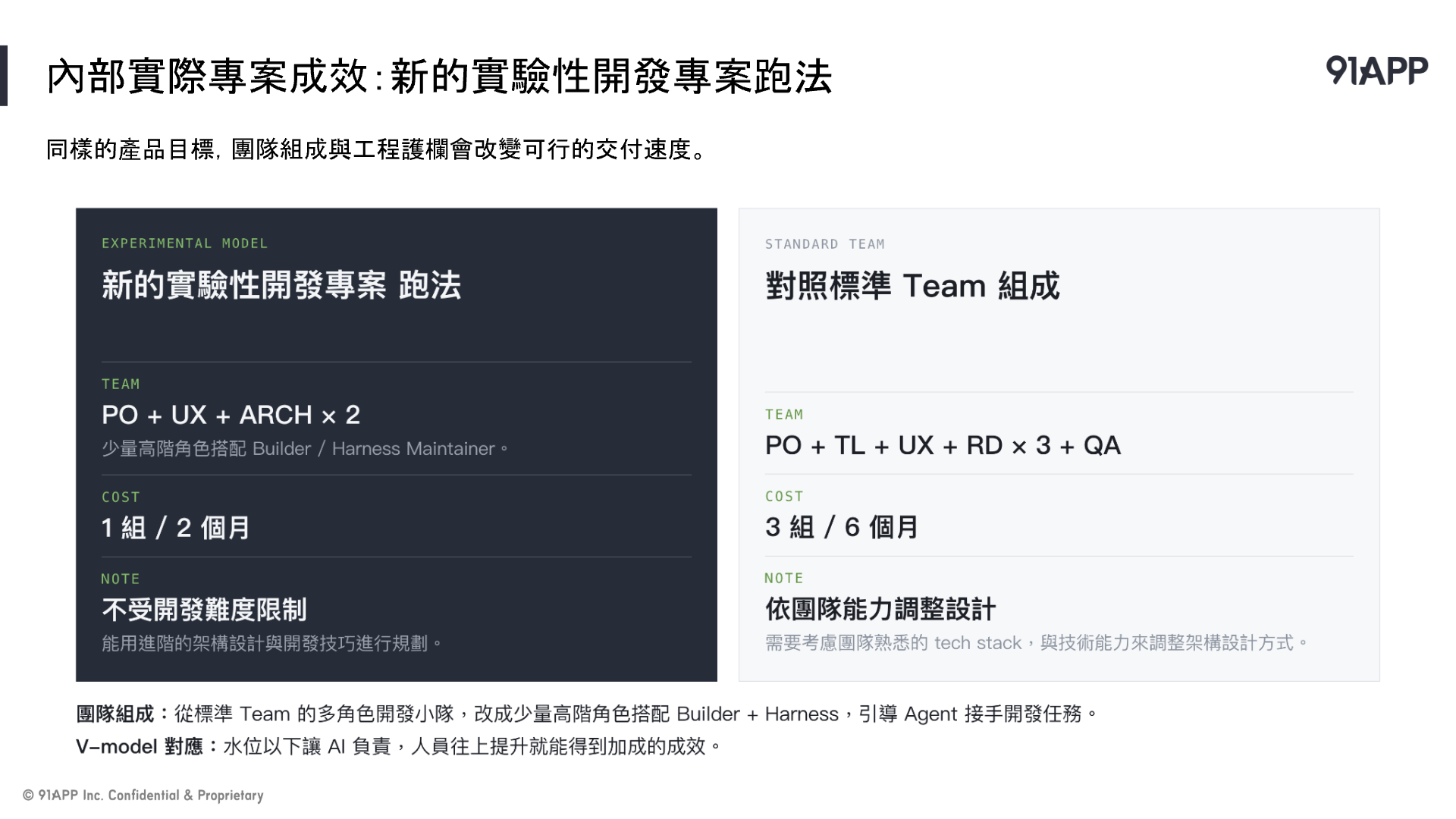Screen dimensions: 1456x819
Task: Click the 能用進階的架構設計 description line
Action: tap(271, 644)
